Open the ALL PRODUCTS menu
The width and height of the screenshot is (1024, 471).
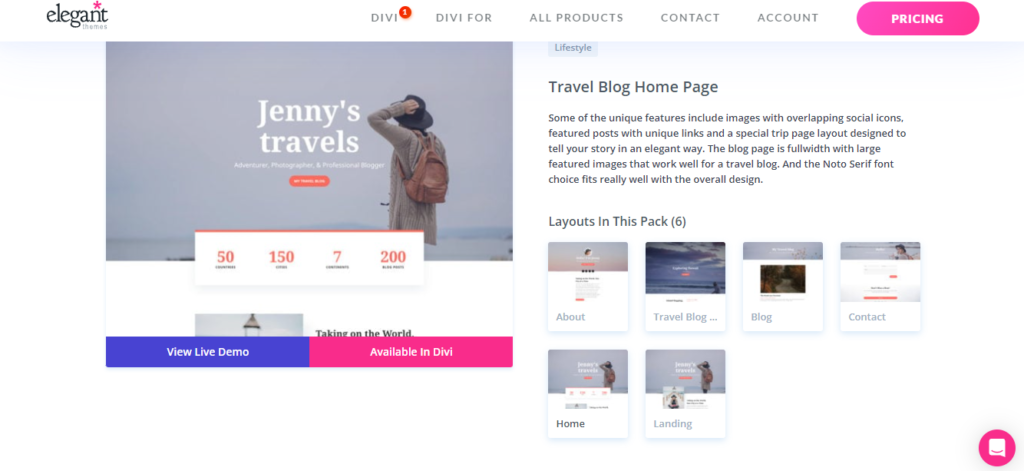click(576, 18)
